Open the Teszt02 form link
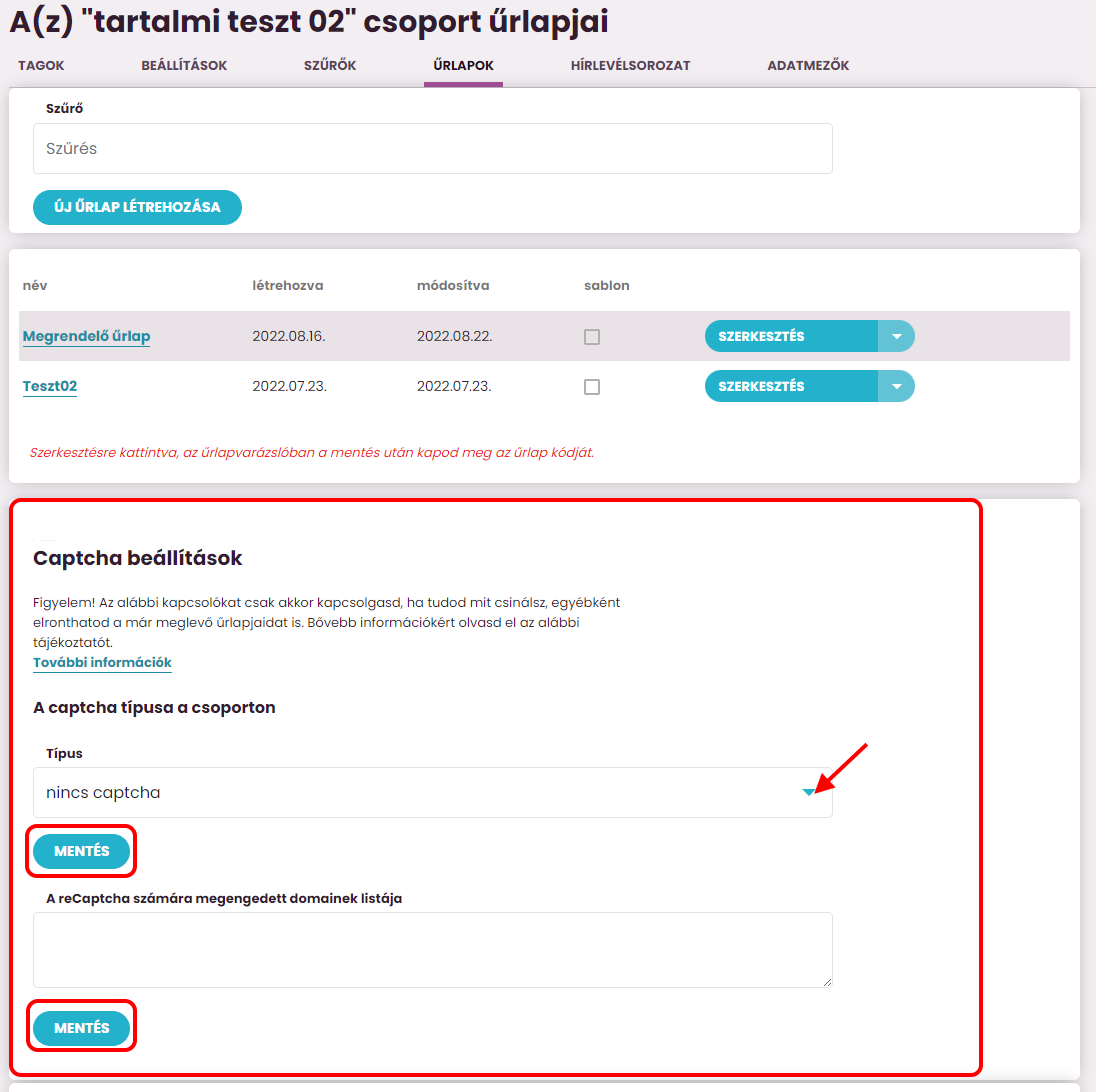The height and width of the screenshot is (1092, 1096). tap(50, 387)
